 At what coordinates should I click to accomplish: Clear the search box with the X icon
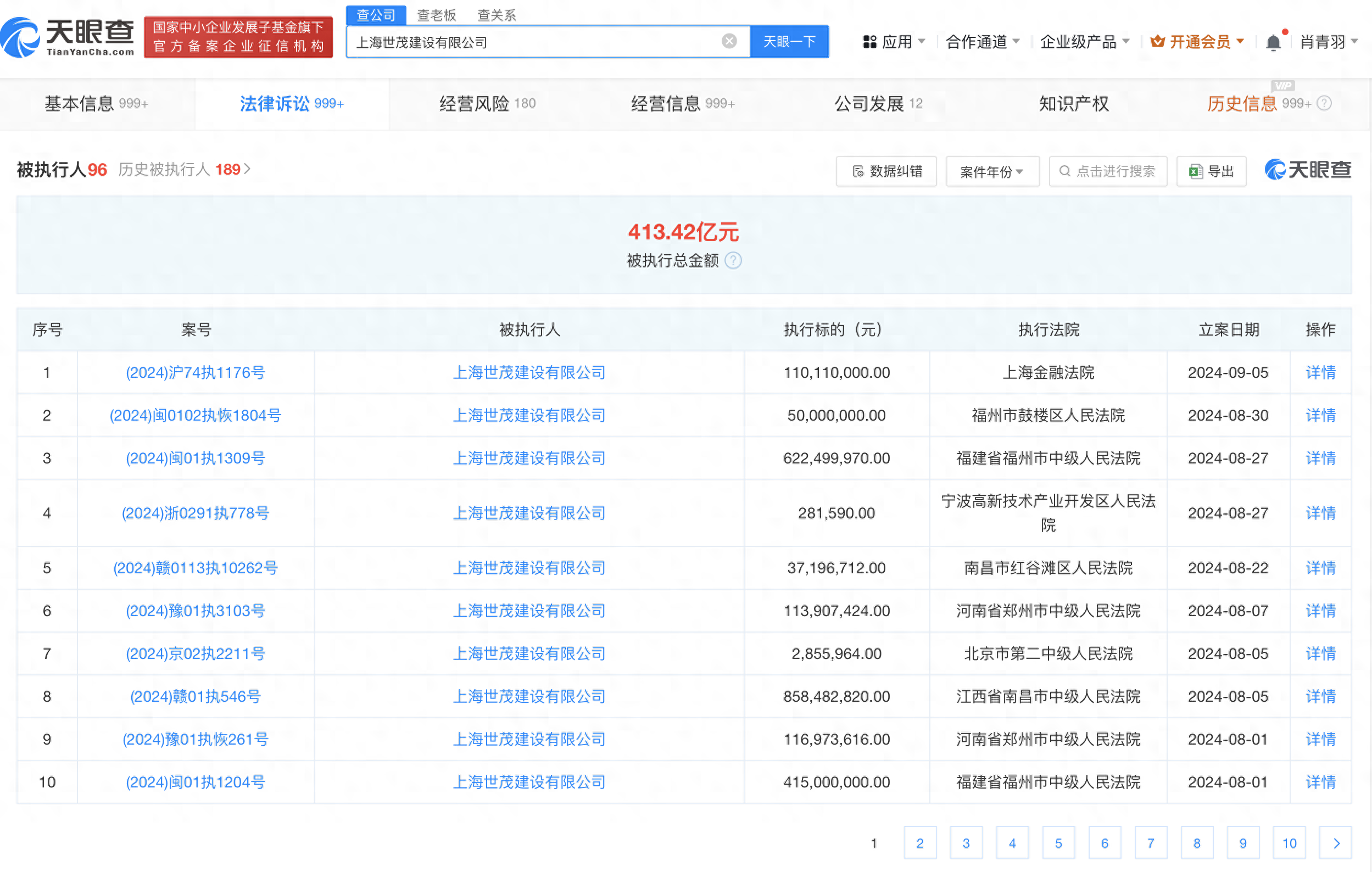[x=729, y=42]
